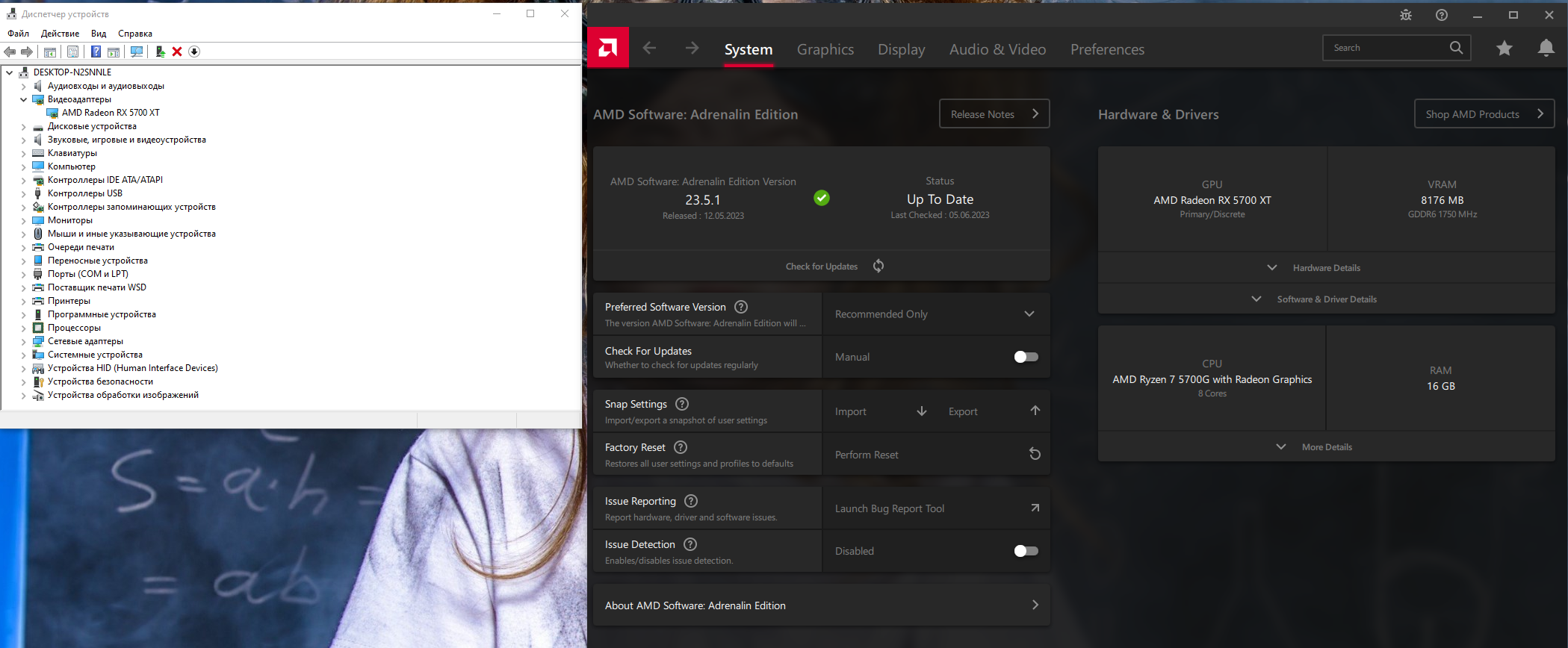Expand Hardware Details section

(x=1326, y=268)
